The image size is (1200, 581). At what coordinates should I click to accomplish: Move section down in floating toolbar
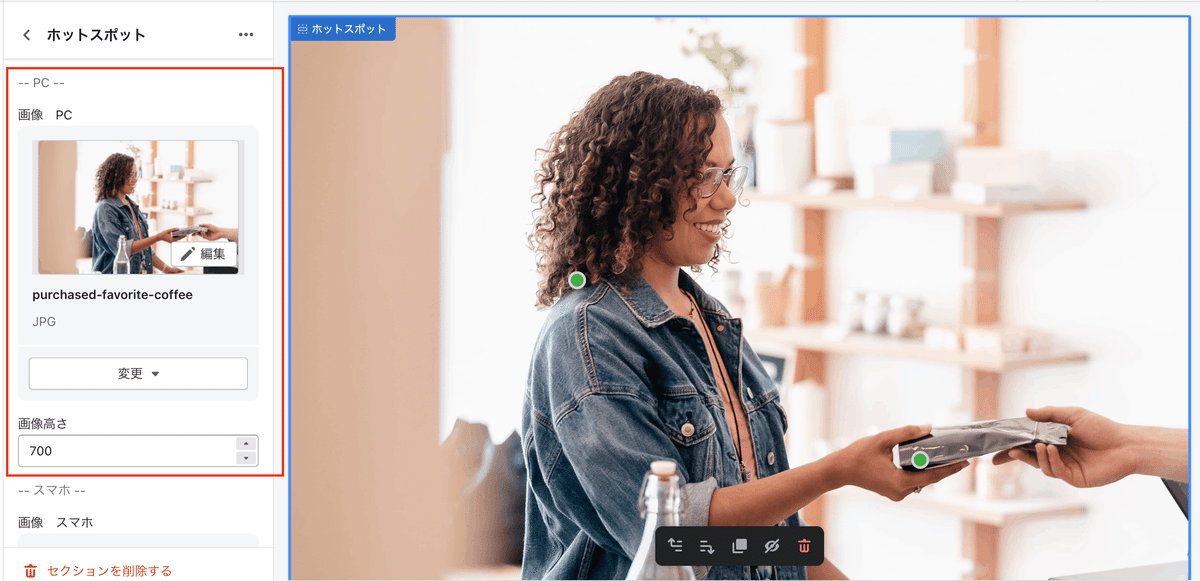click(x=707, y=546)
